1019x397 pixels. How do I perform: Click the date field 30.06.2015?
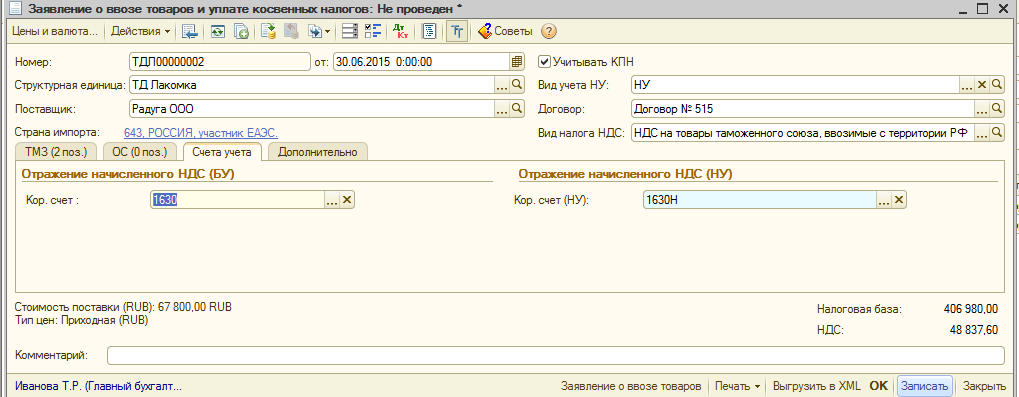pos(421,62)
